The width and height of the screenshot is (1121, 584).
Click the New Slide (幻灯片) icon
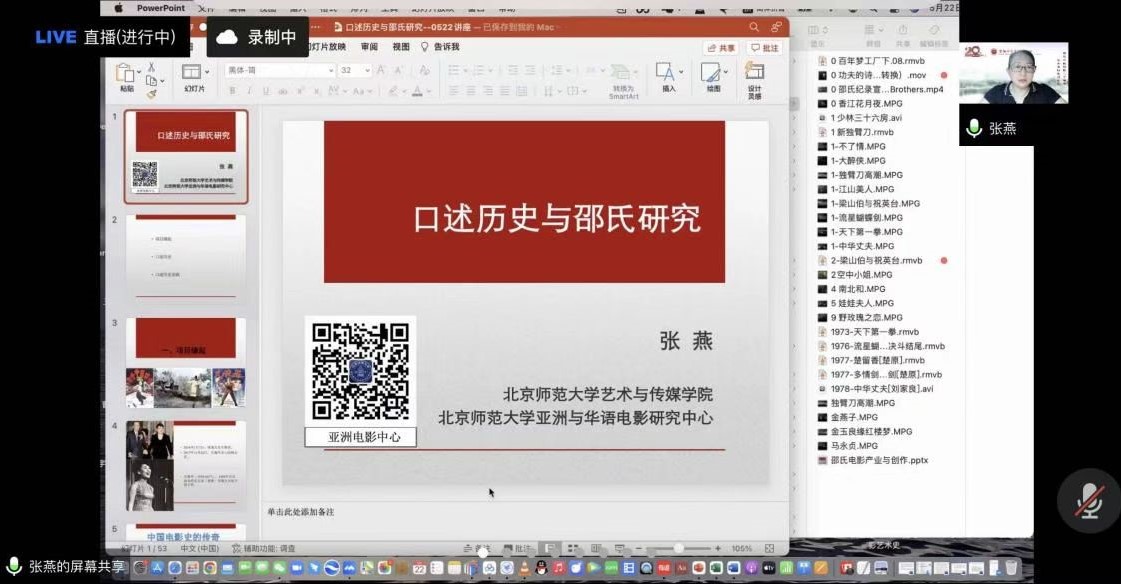[x=192, y=74]
